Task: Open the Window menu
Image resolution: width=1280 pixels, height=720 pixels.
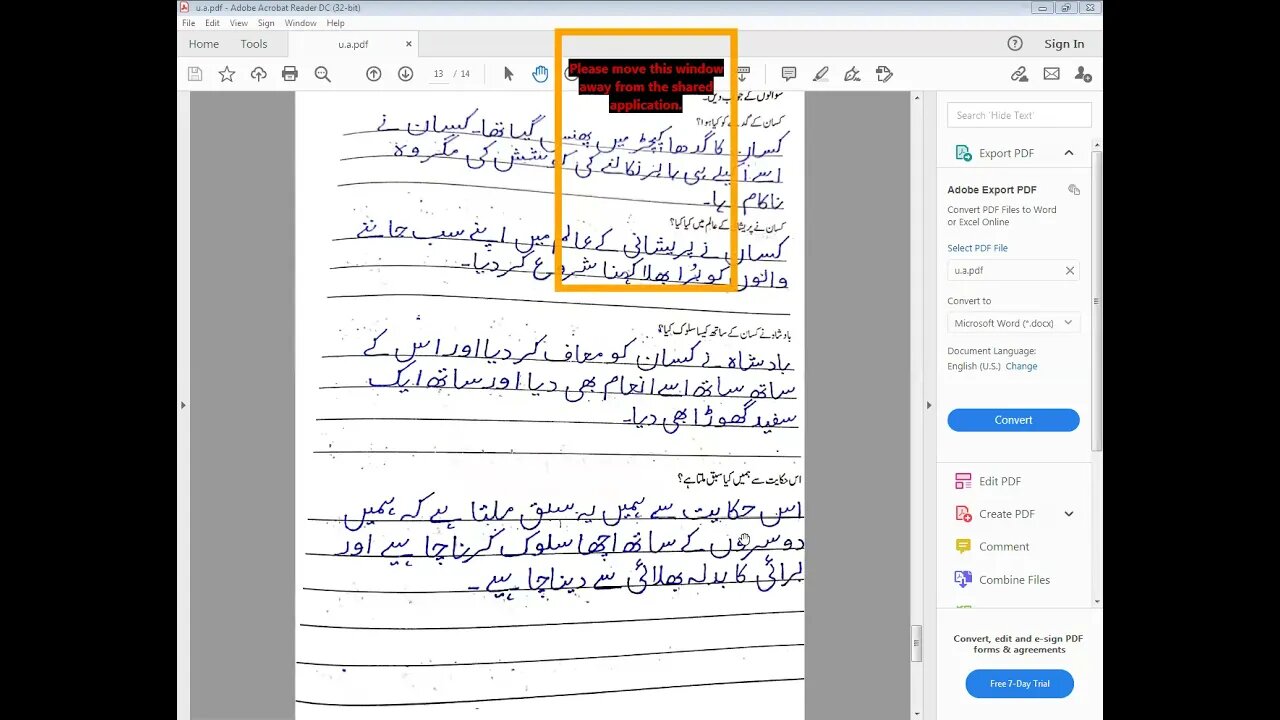Action: 300,23
